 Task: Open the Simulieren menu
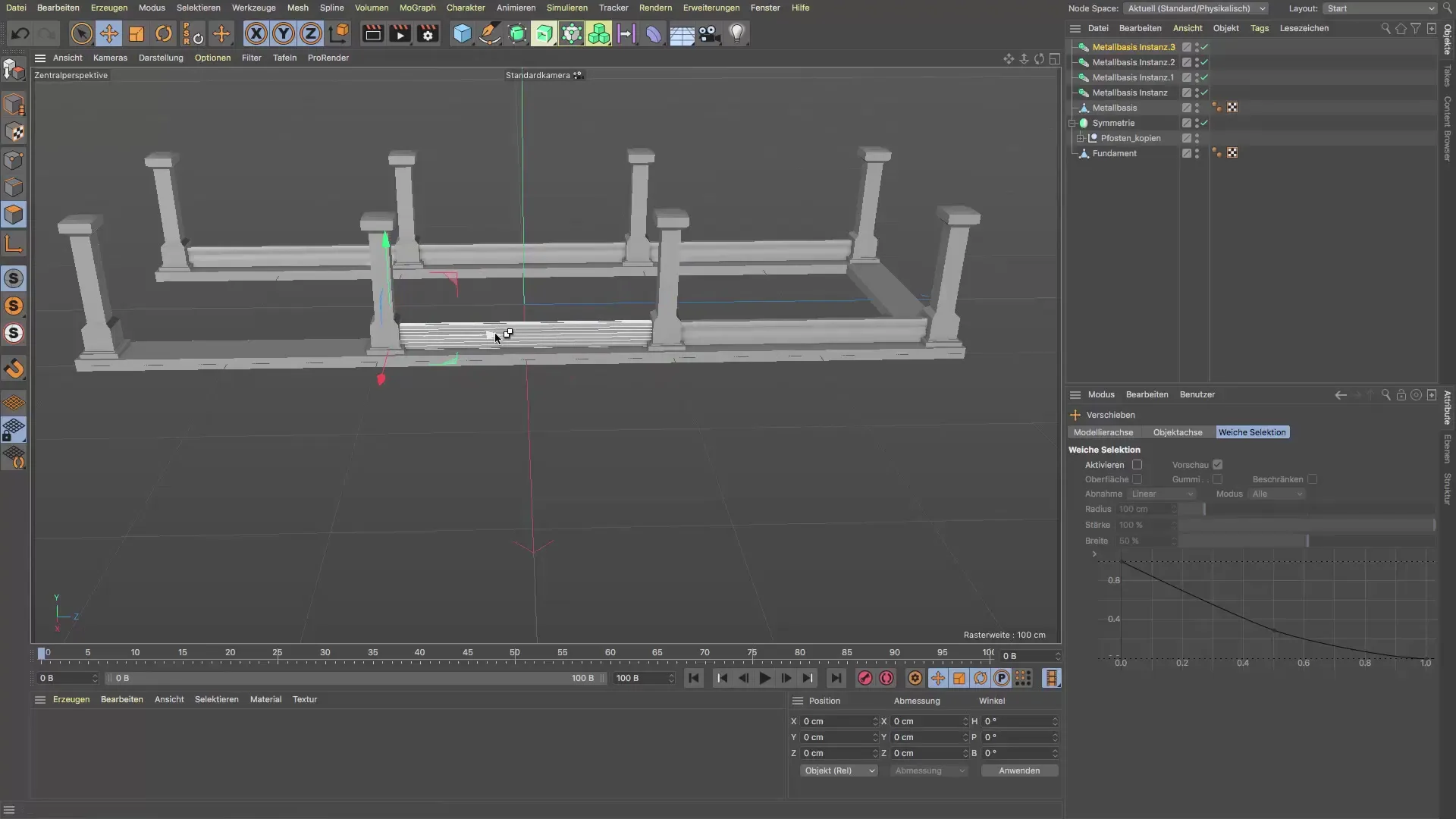566,8
